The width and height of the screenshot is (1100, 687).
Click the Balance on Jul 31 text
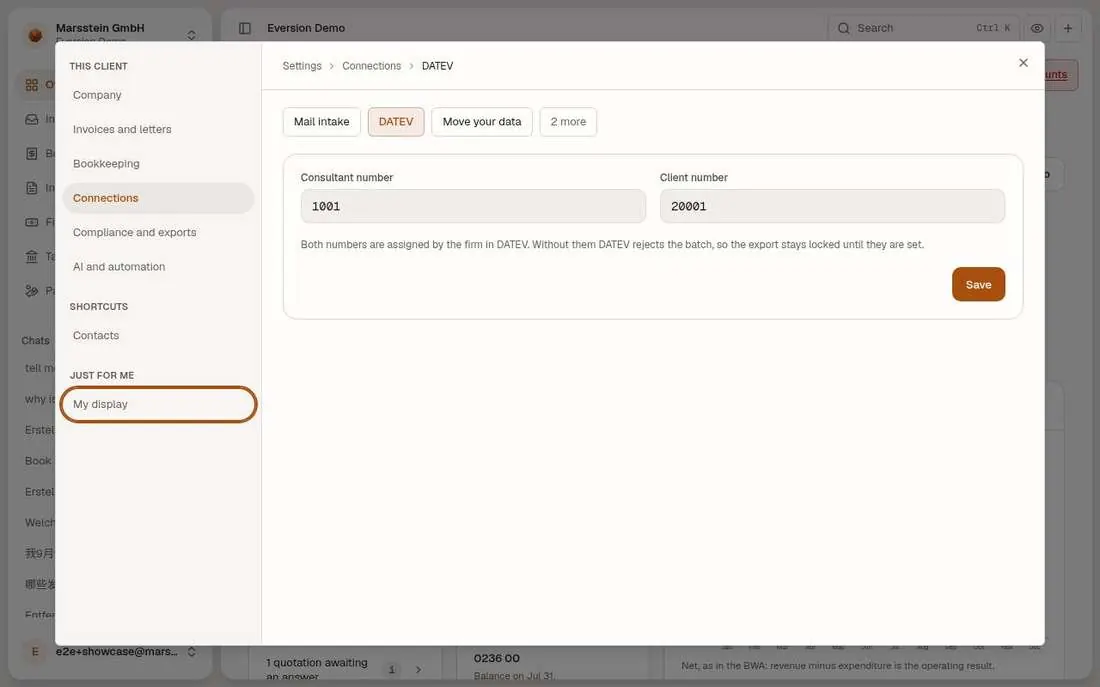pyautogui.click(x=514, y=676)
